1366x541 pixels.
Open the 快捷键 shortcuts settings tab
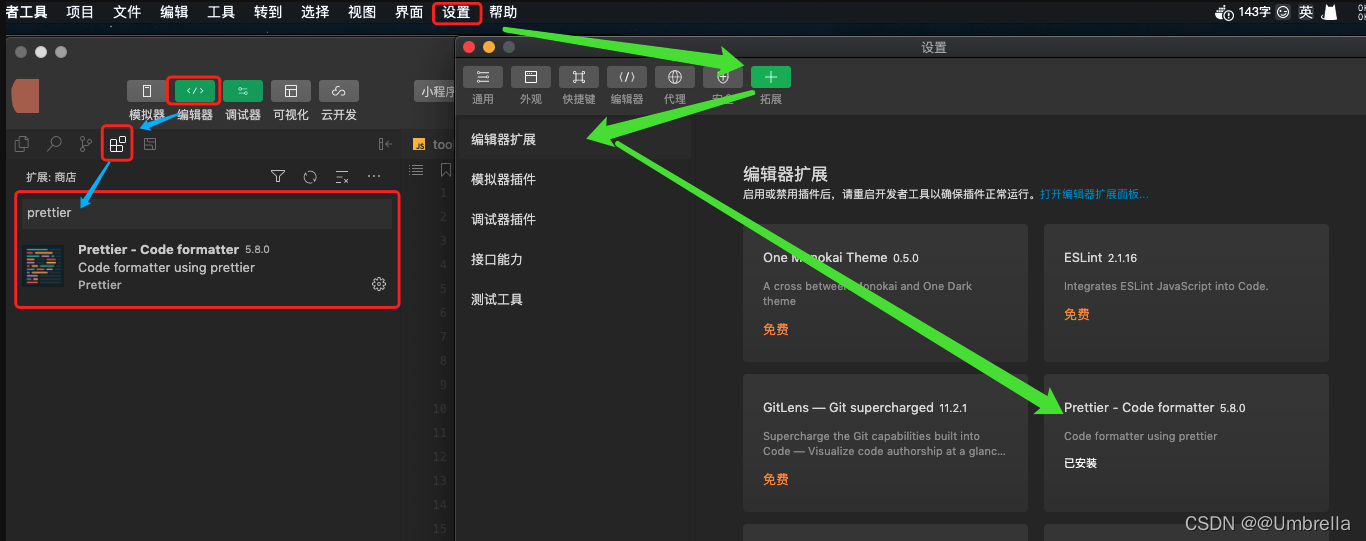(579, 77)
